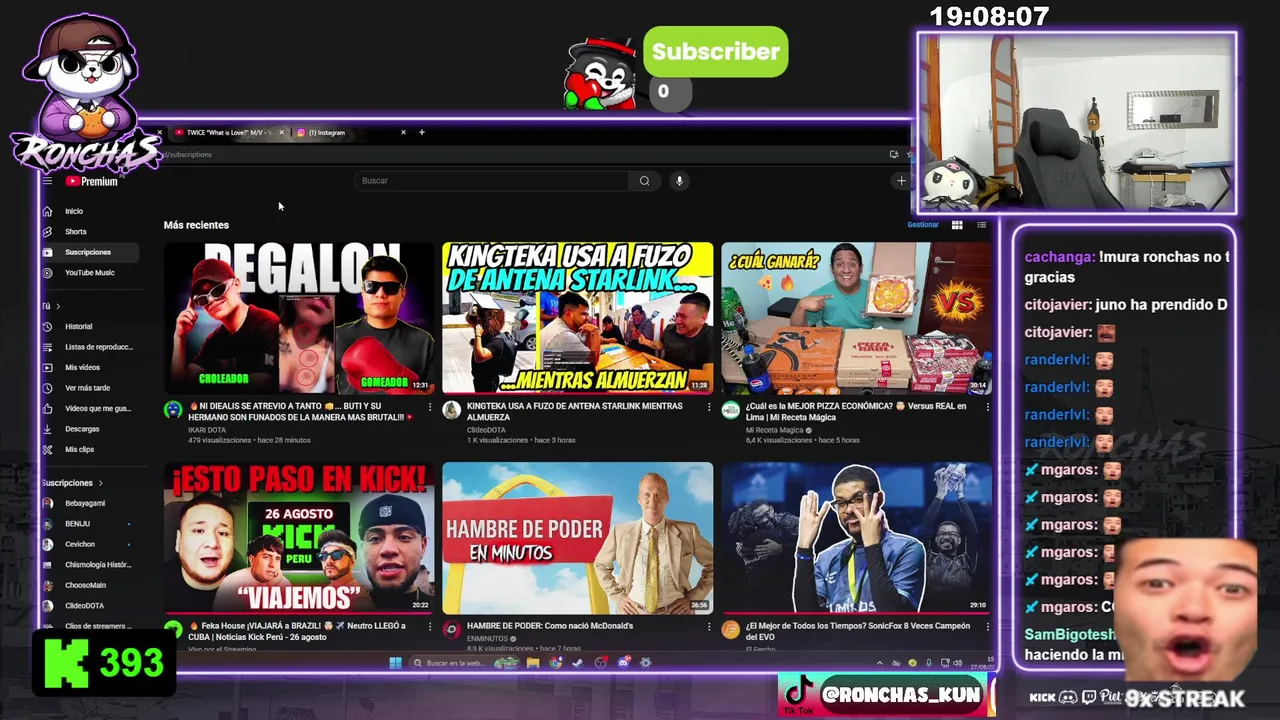This screenshot has height=720, width=1280.
Task: Switch subscriptions to grid view
Action: (x=957, y=225)
